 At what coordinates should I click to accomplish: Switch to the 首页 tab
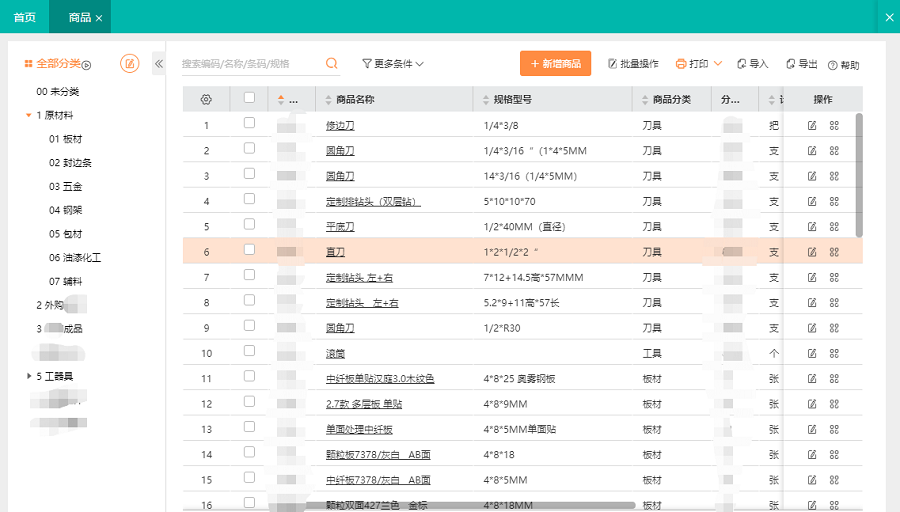click(25, 17)
